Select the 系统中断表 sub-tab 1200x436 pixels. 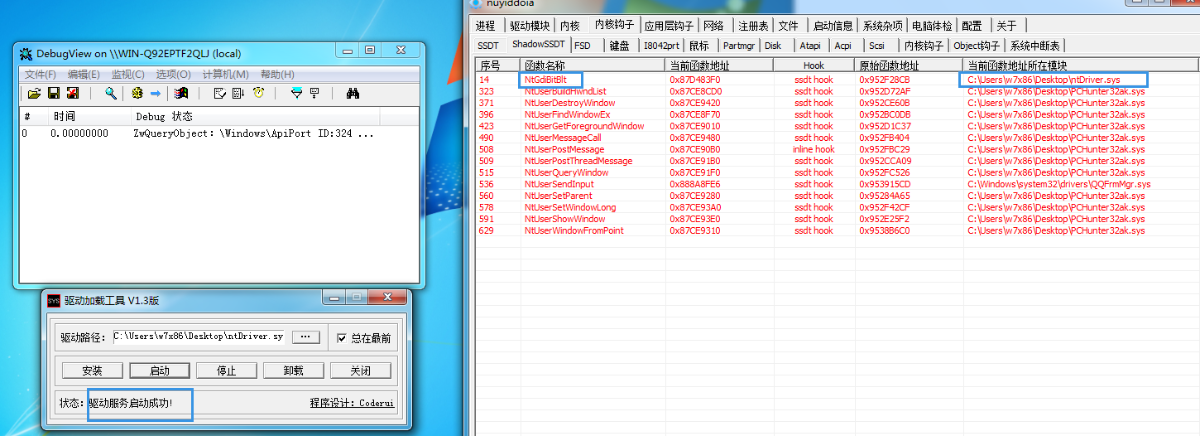(x=1036, y=45)
